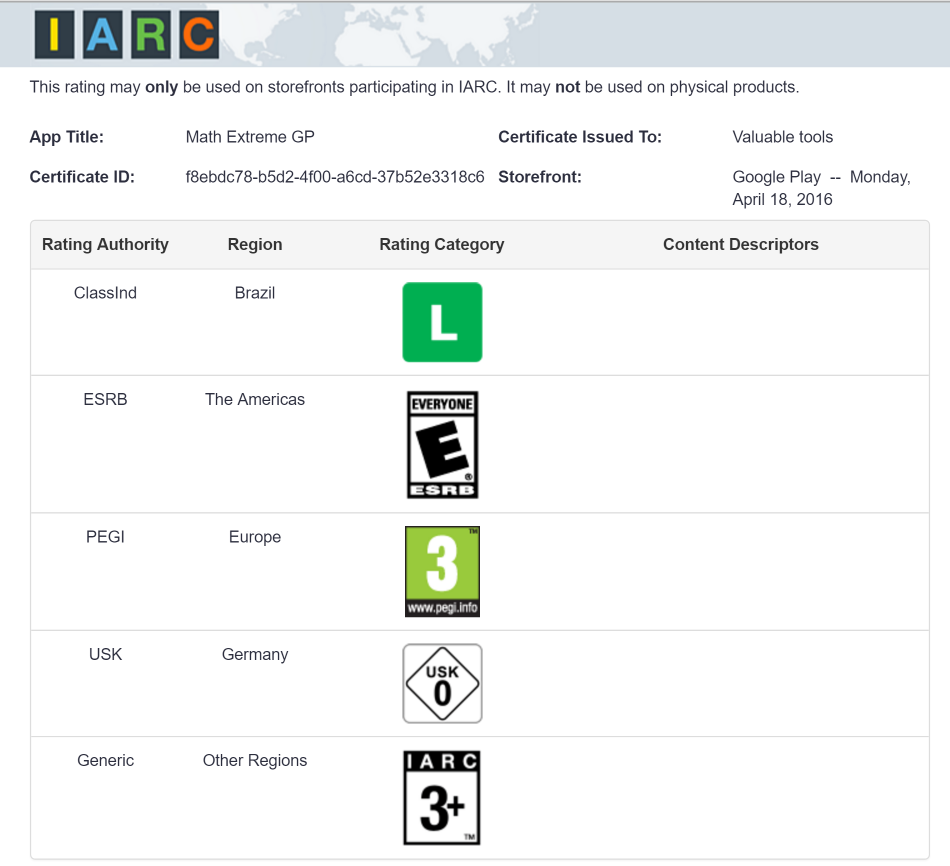Click The Americas region cell

click(255, 399)
